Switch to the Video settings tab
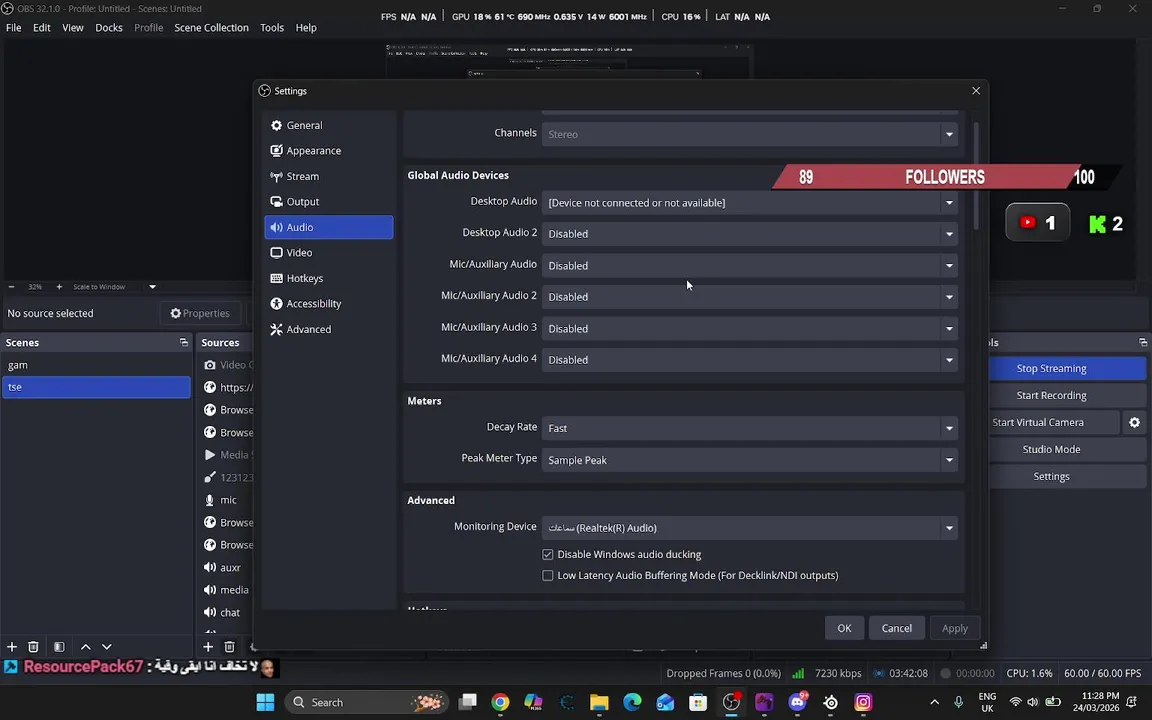Screen dimensions: 1152x720 click(x=328, y=253)
